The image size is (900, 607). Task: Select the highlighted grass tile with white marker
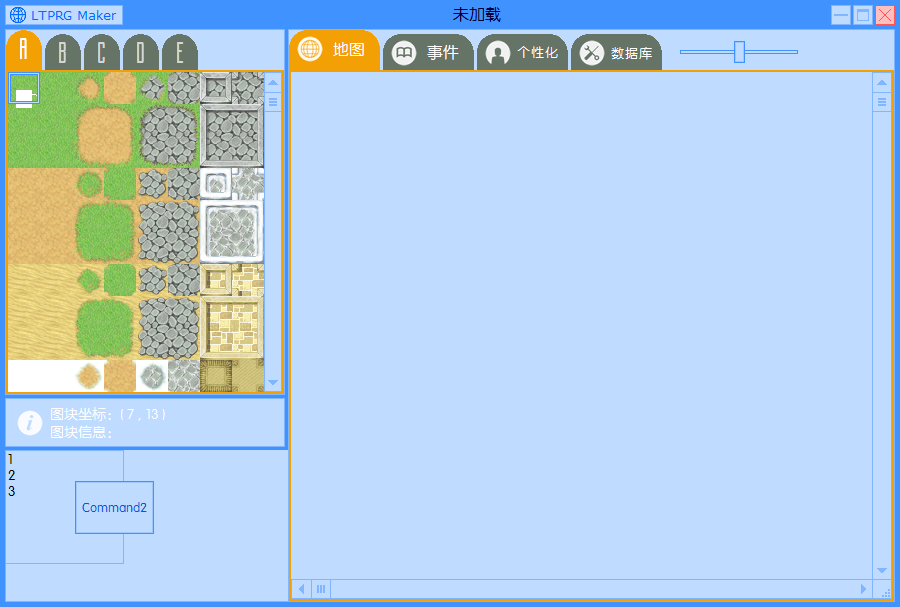pos(24,88)
